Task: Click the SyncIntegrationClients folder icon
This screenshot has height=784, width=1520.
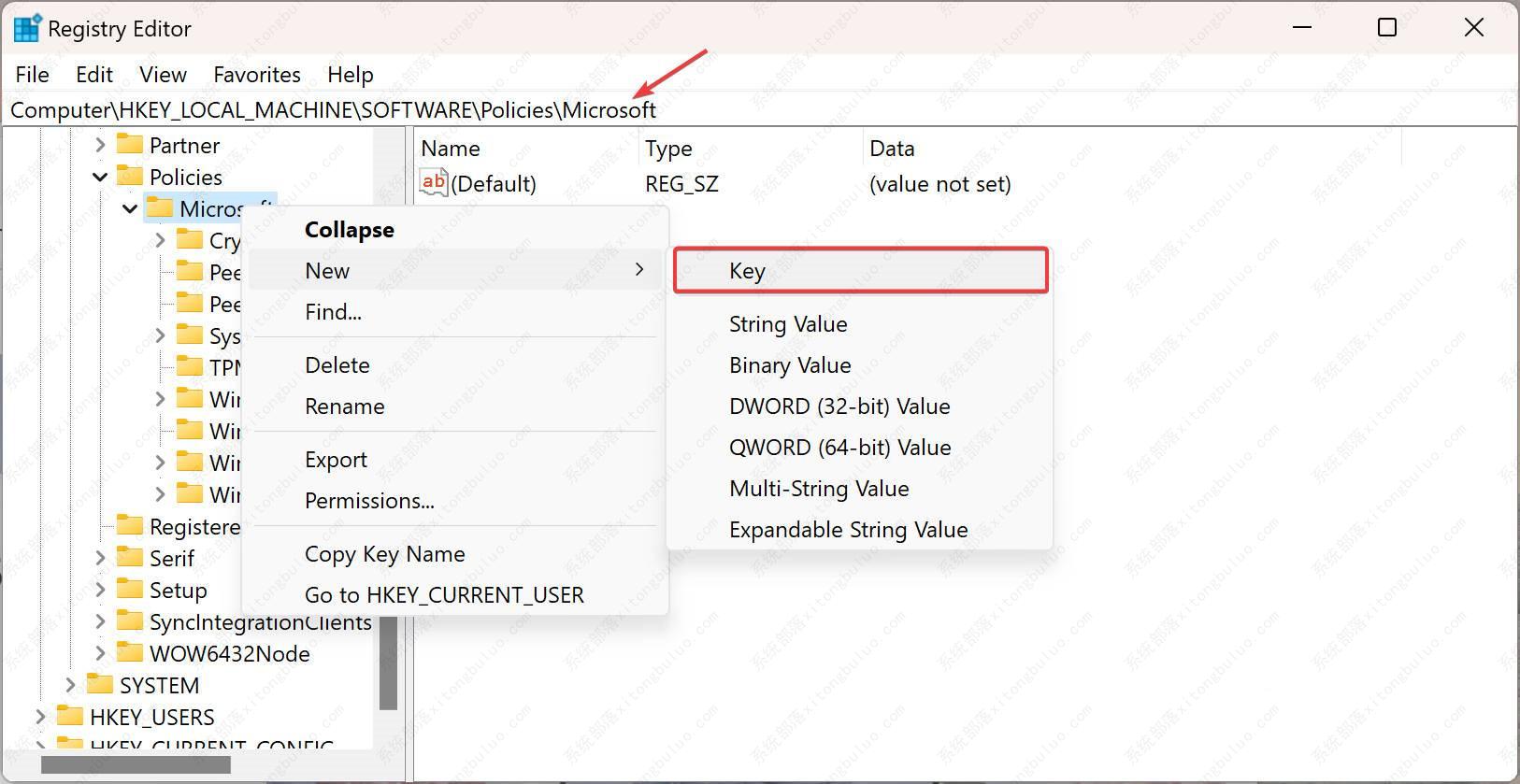Action: (129, 620)
